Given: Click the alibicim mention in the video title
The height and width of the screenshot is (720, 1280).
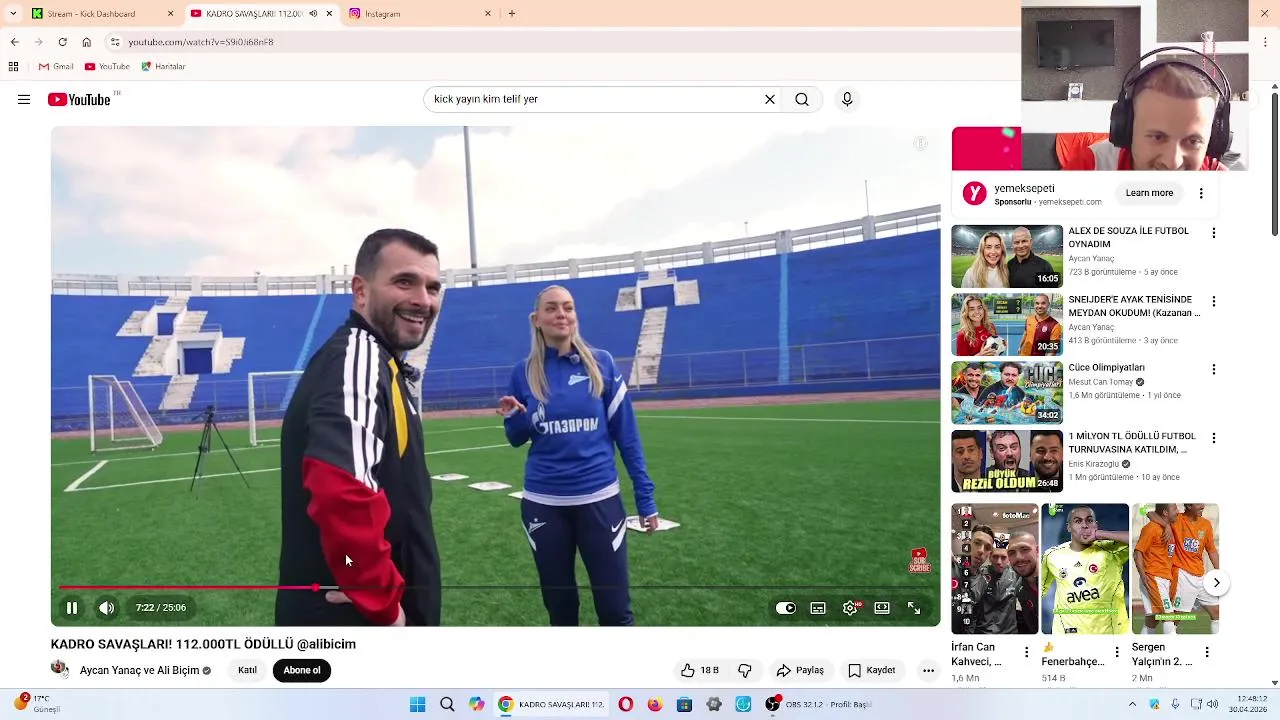Looking at the screenshot, I should tap(326, 644).
